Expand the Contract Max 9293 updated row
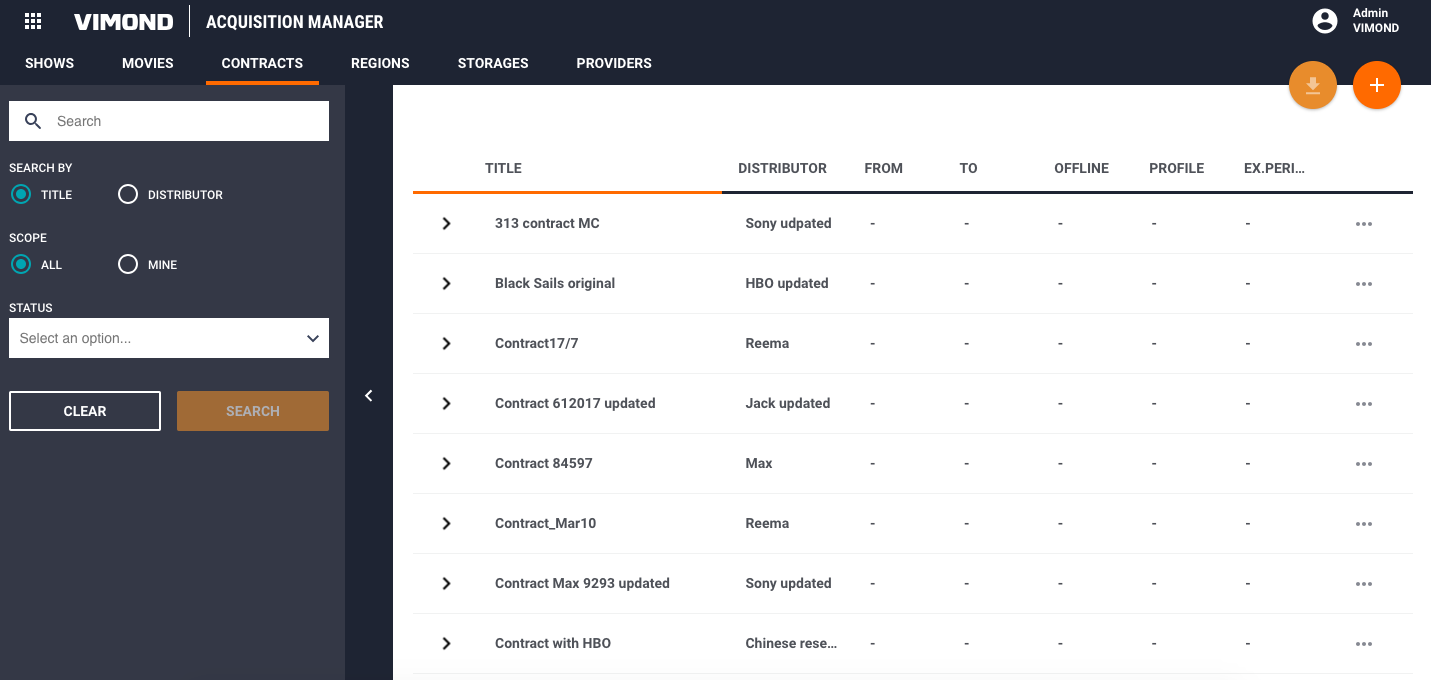 tap(447, 583)
